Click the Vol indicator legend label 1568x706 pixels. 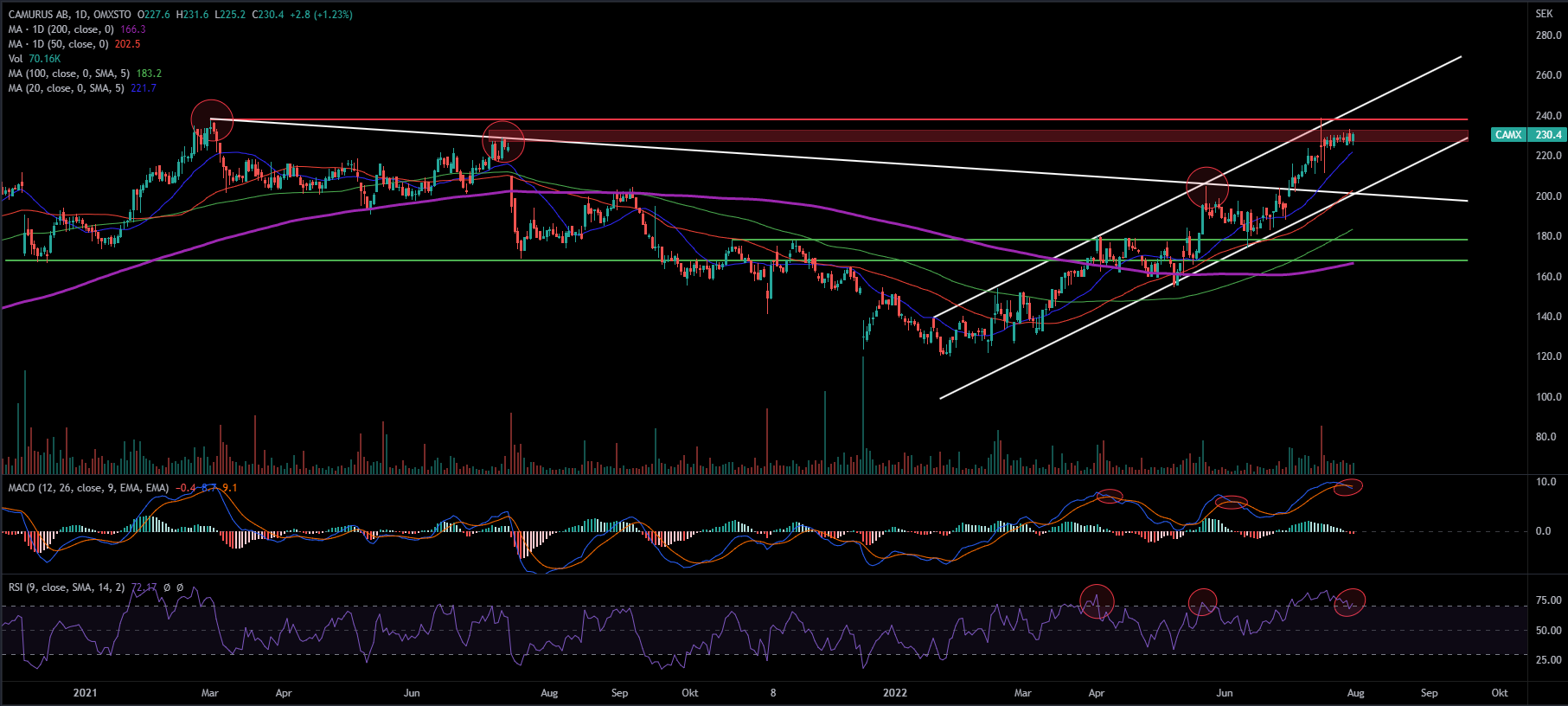[x=16, y=59]
